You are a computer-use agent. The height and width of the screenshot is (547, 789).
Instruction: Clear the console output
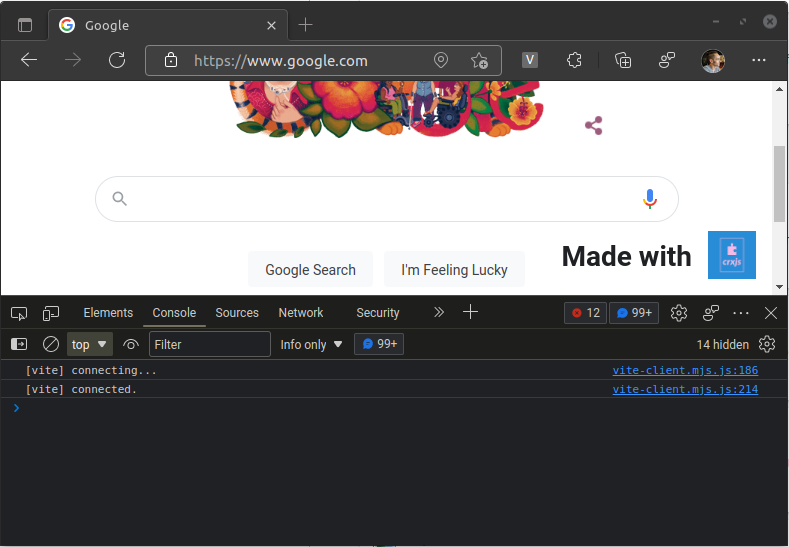point(51,344)
